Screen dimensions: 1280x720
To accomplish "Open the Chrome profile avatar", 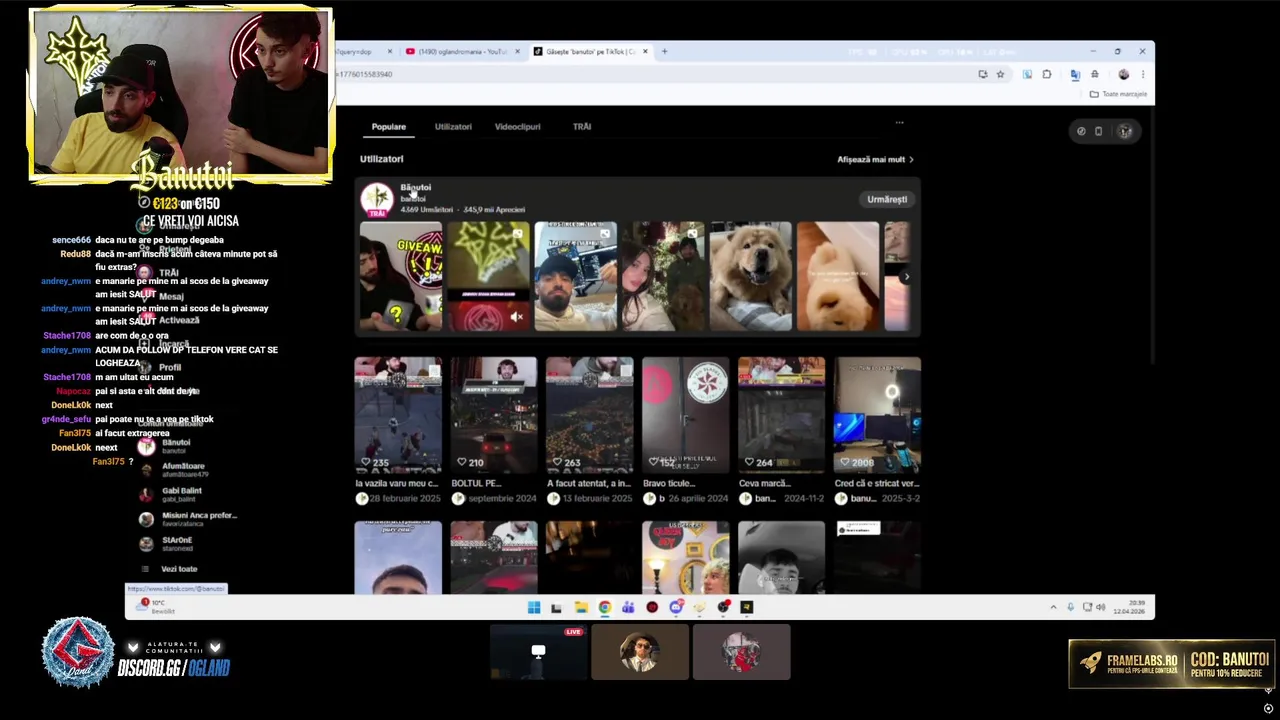I will pos(1124,74).
